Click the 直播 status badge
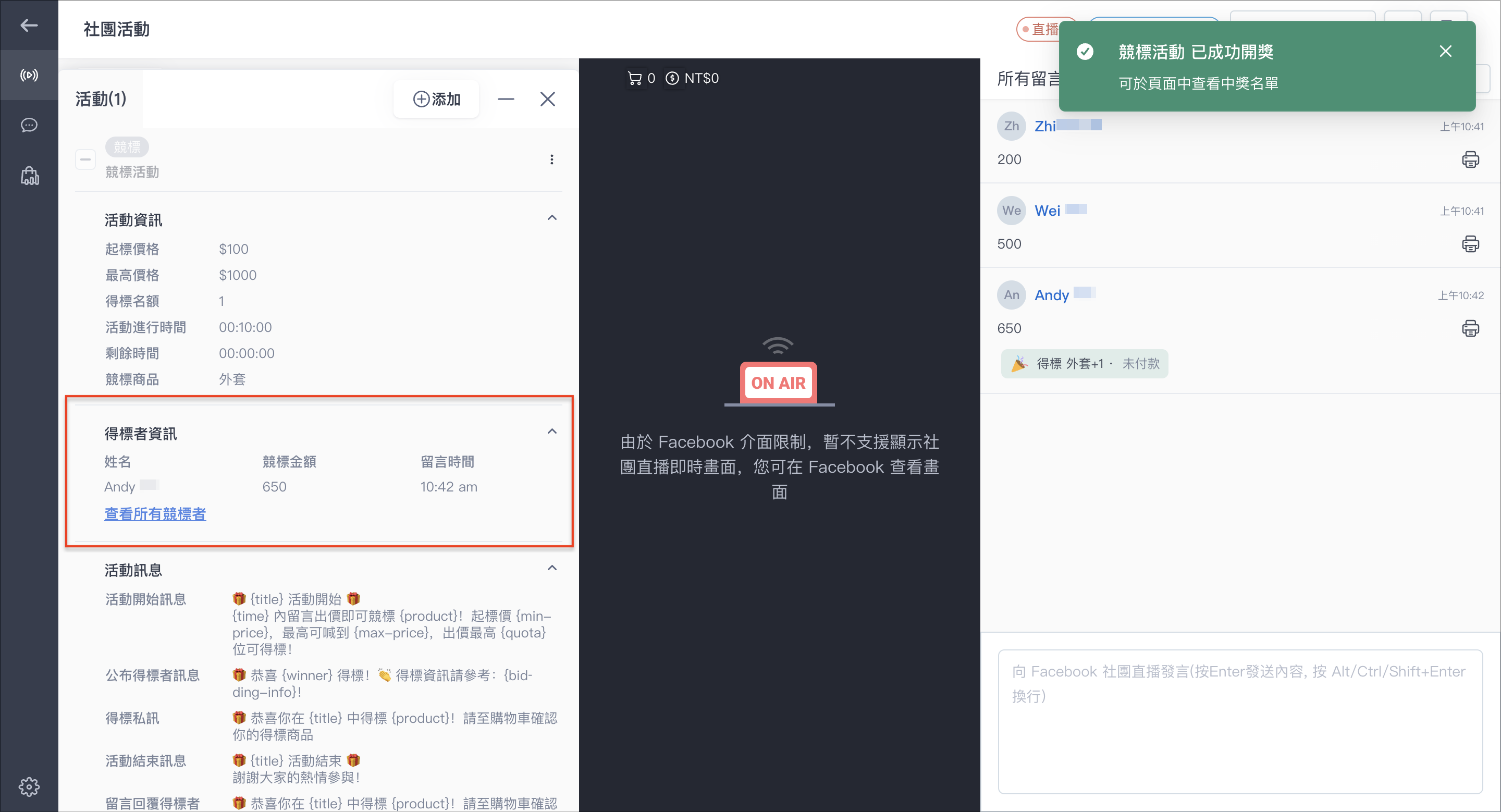 [1040, 29]
